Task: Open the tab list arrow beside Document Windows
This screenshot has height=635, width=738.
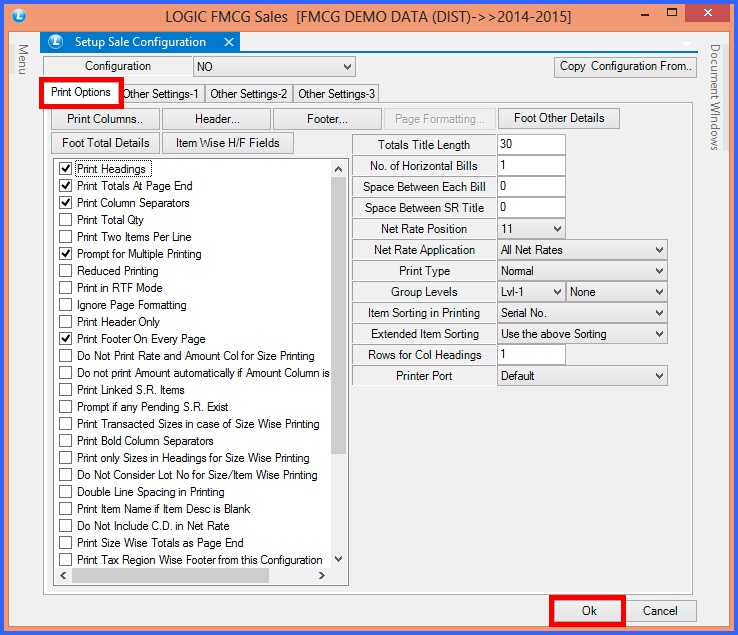Action: point(687,44)
